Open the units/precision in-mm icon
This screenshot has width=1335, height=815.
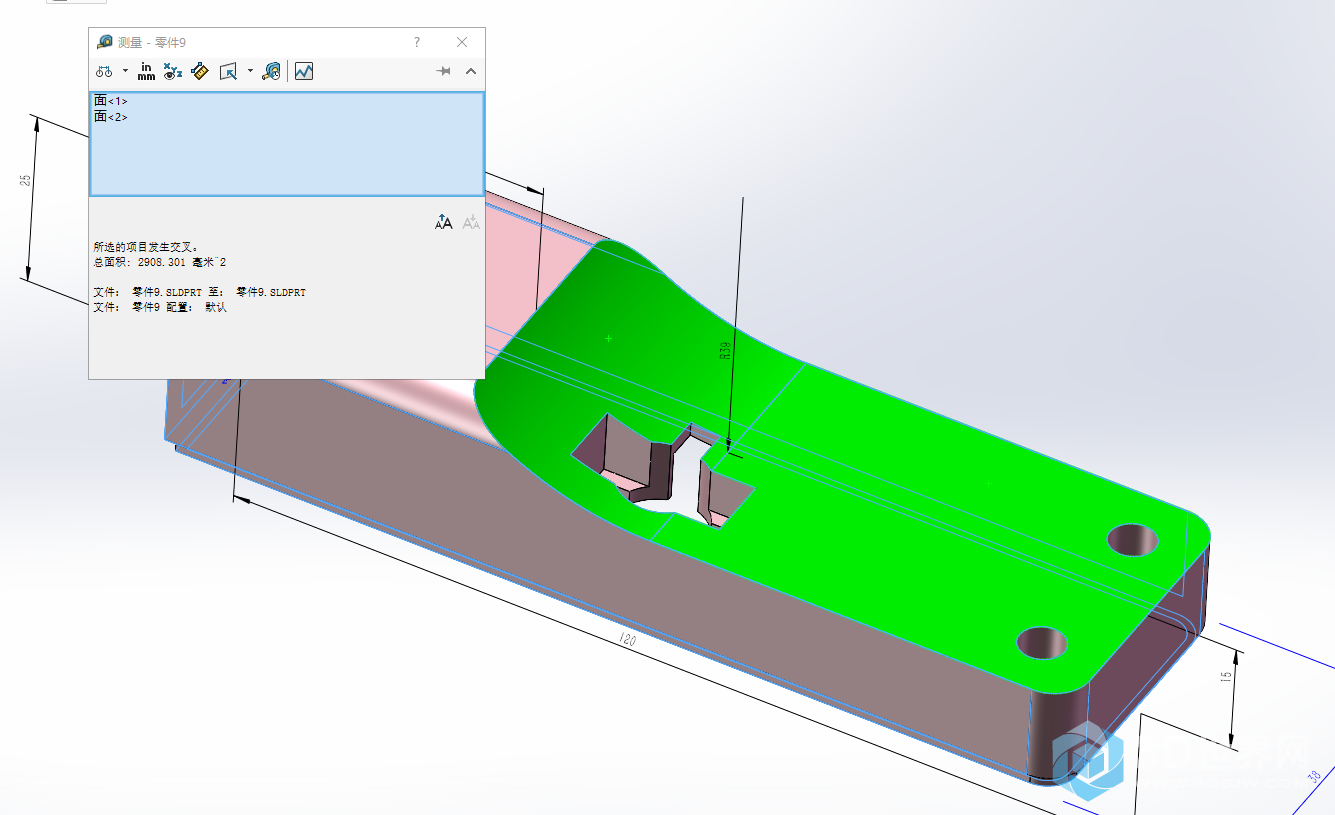[146, 71]
